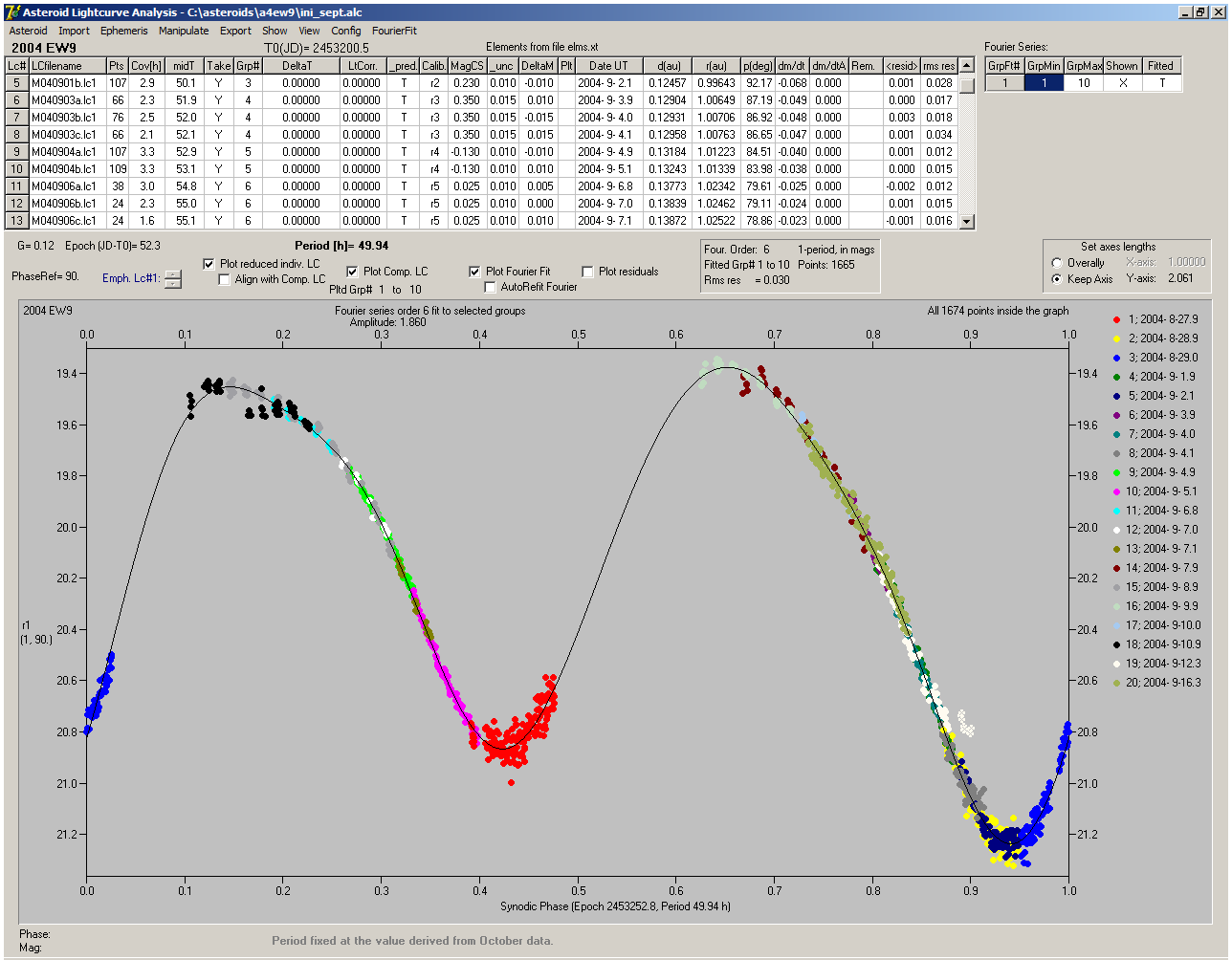Click the Shown cell marked X
Image resolution: width=1232 pixels, height=960 pixels.
tap(1122, 83)
